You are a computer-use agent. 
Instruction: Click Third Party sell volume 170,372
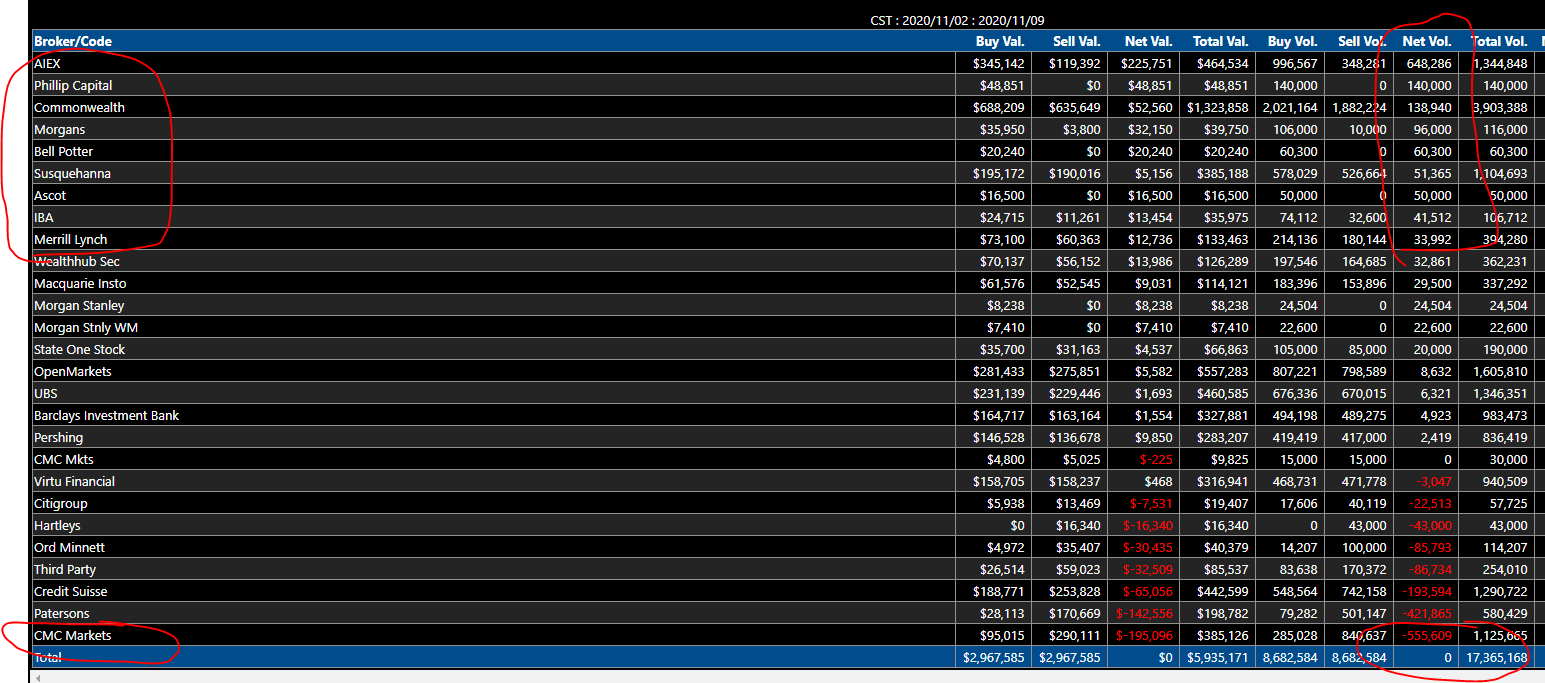coord(1363,569)
